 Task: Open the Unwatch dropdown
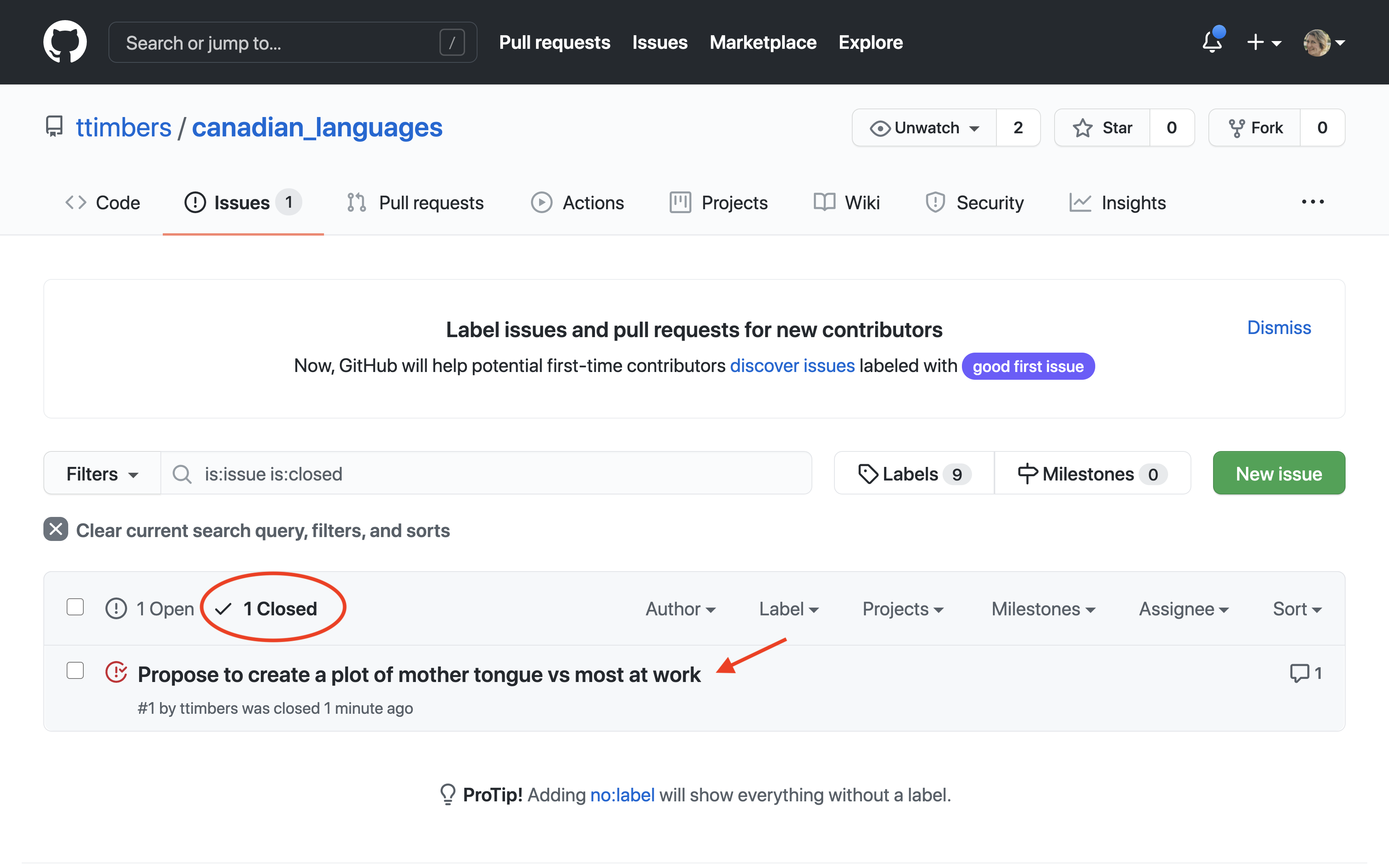point(925,127)
